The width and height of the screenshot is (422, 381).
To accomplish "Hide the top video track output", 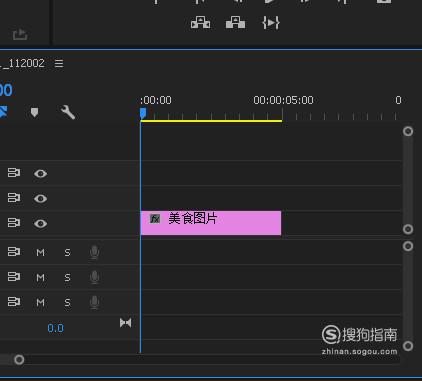I will [40, 173].
